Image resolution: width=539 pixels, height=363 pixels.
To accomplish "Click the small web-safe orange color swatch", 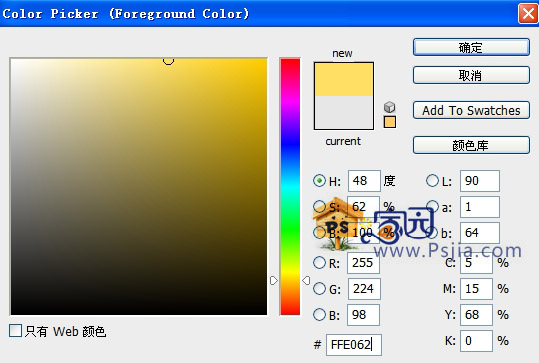I will pyautogui.click(x=389, y=122).
